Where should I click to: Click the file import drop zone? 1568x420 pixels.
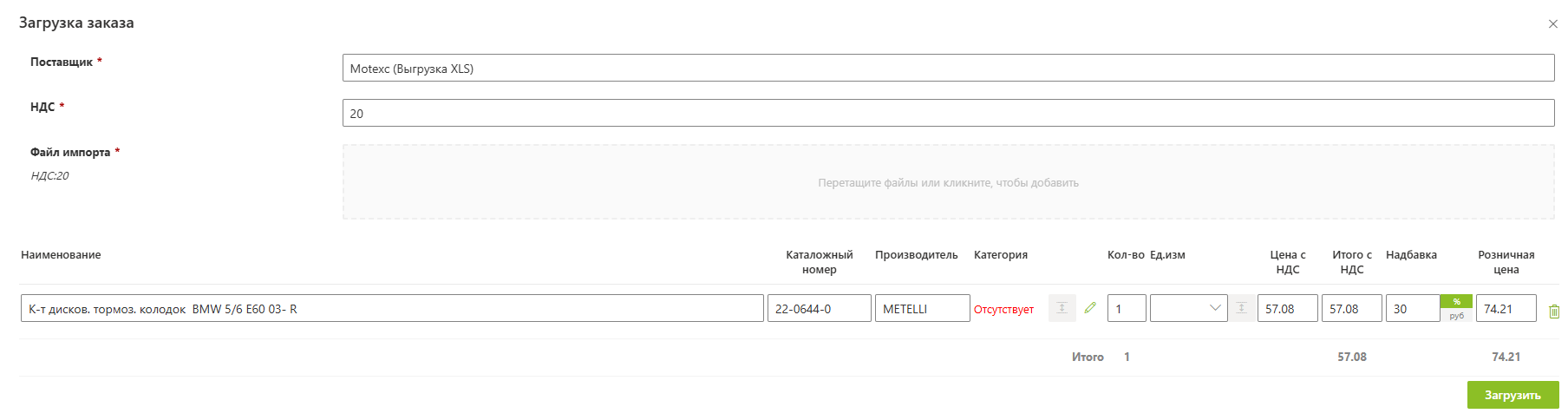pos(948,182)
